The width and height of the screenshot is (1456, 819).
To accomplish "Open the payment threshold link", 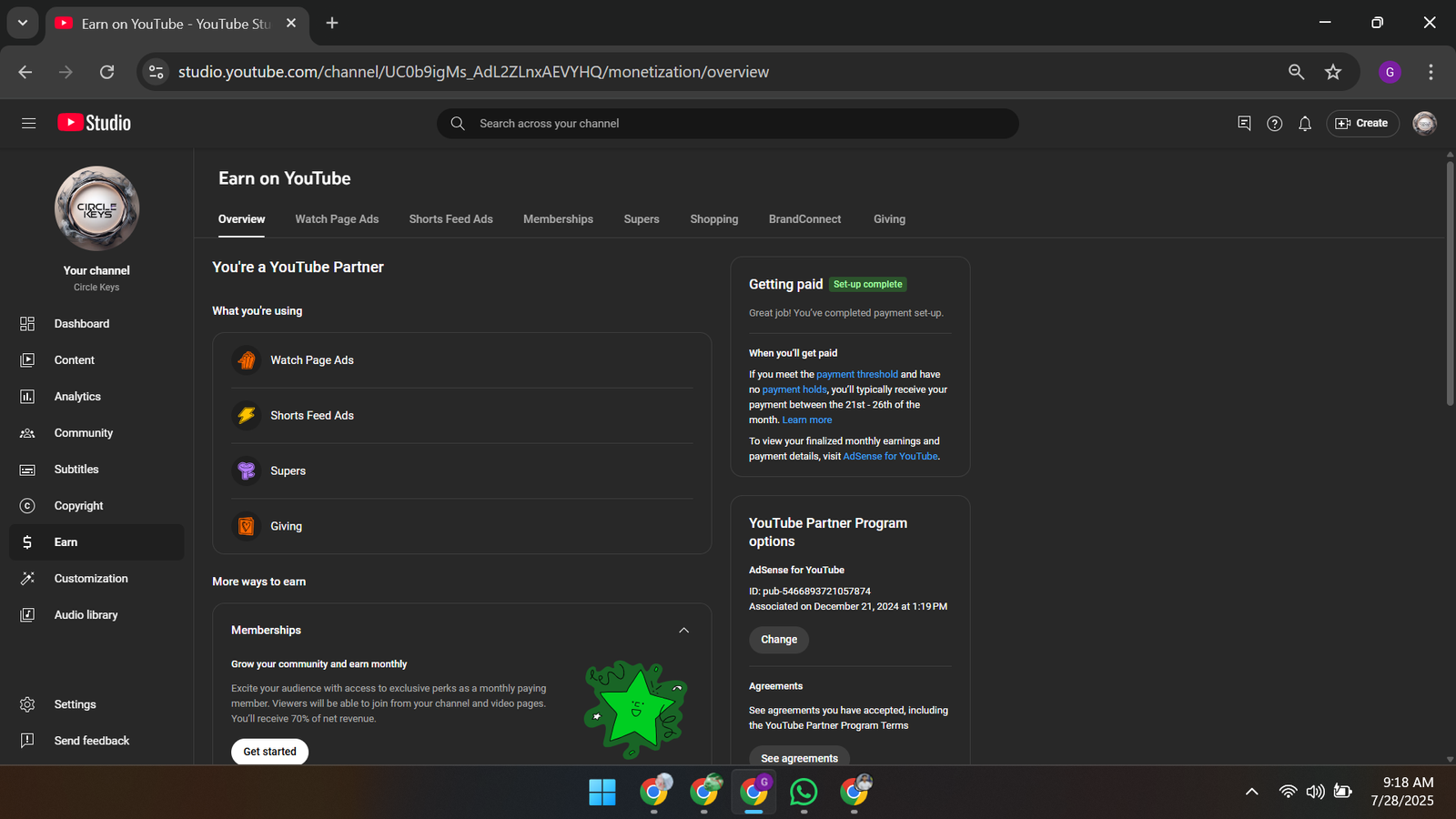I will point(857,374).
